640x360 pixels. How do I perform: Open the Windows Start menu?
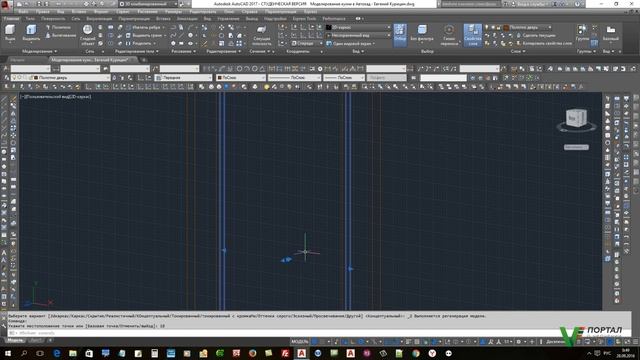tap(8, 353)
